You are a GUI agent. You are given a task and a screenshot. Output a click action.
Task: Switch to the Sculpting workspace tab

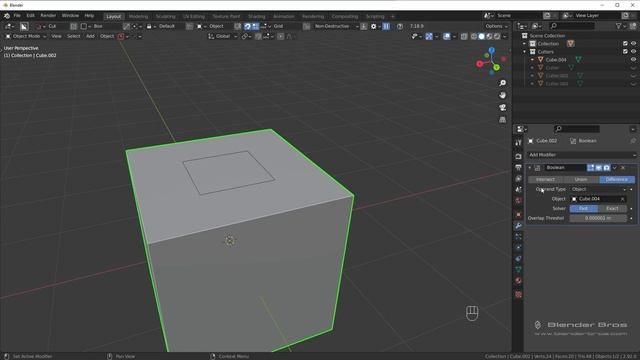[x=165, y=16]
